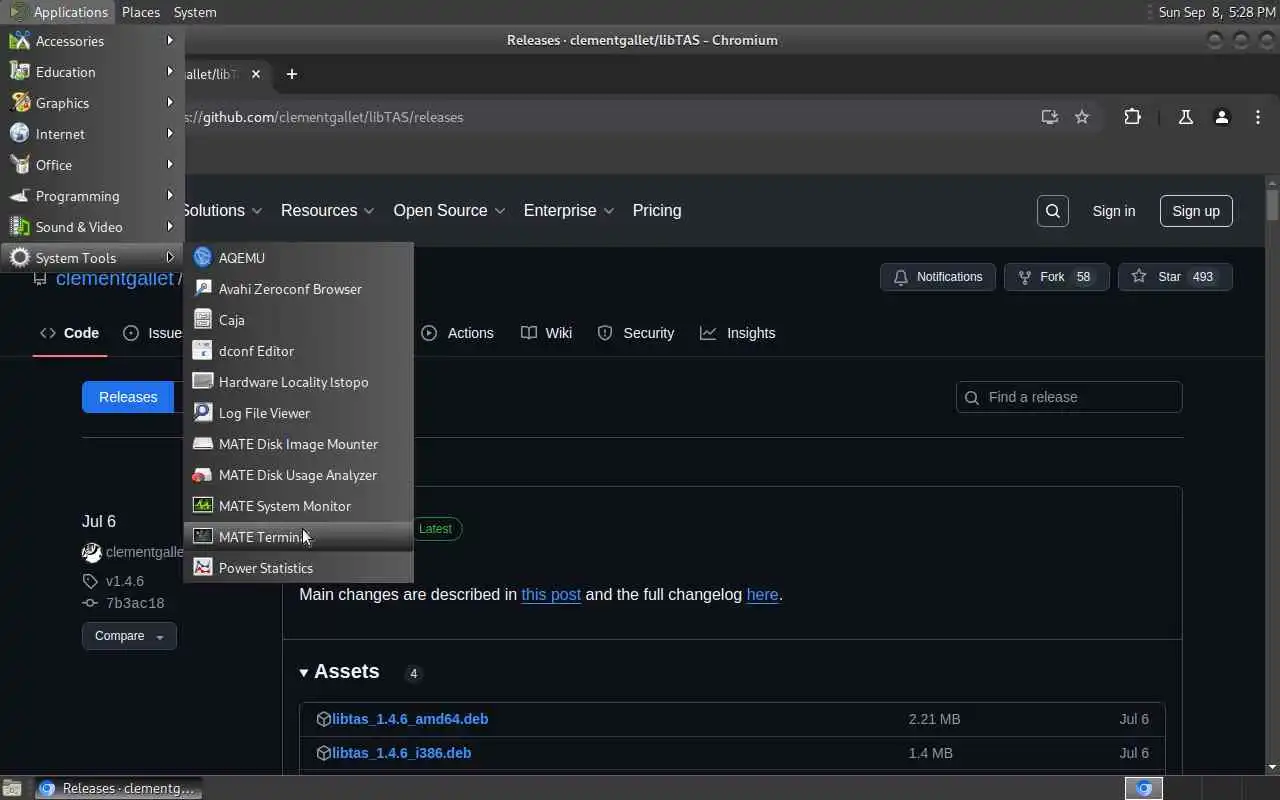Open Power Statistics
This screenshot has height=800, width=1280.
(x=298, y=568)
